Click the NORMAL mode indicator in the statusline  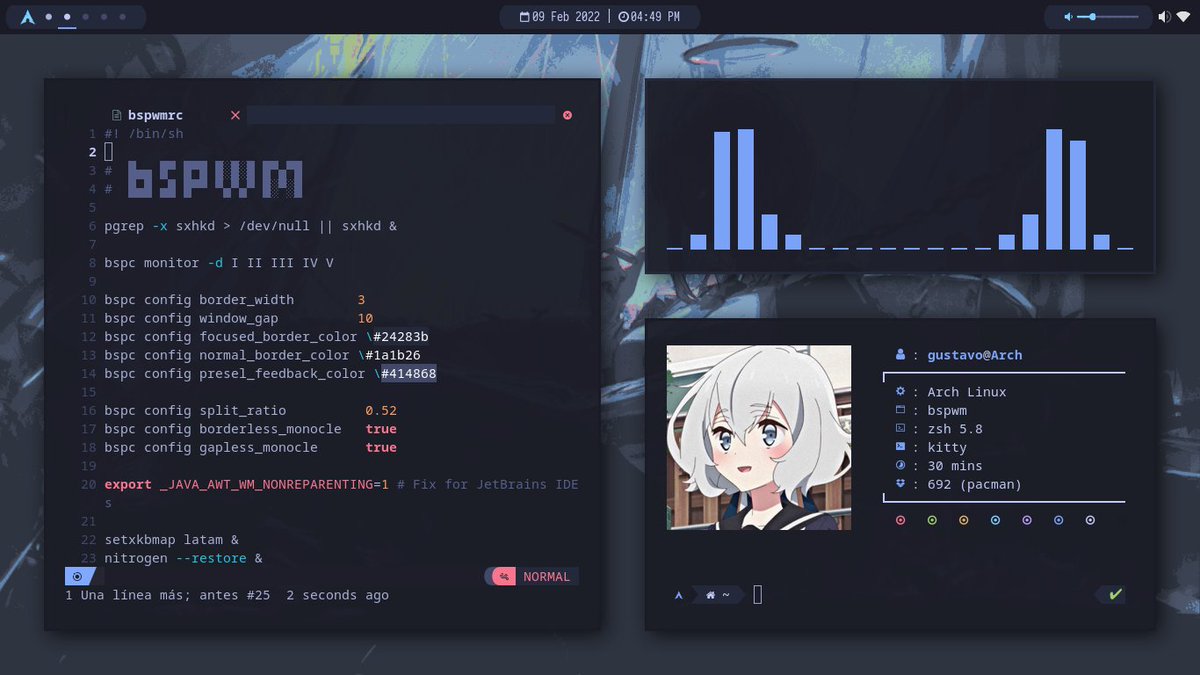pyautogui.click(x=546, y=577)
